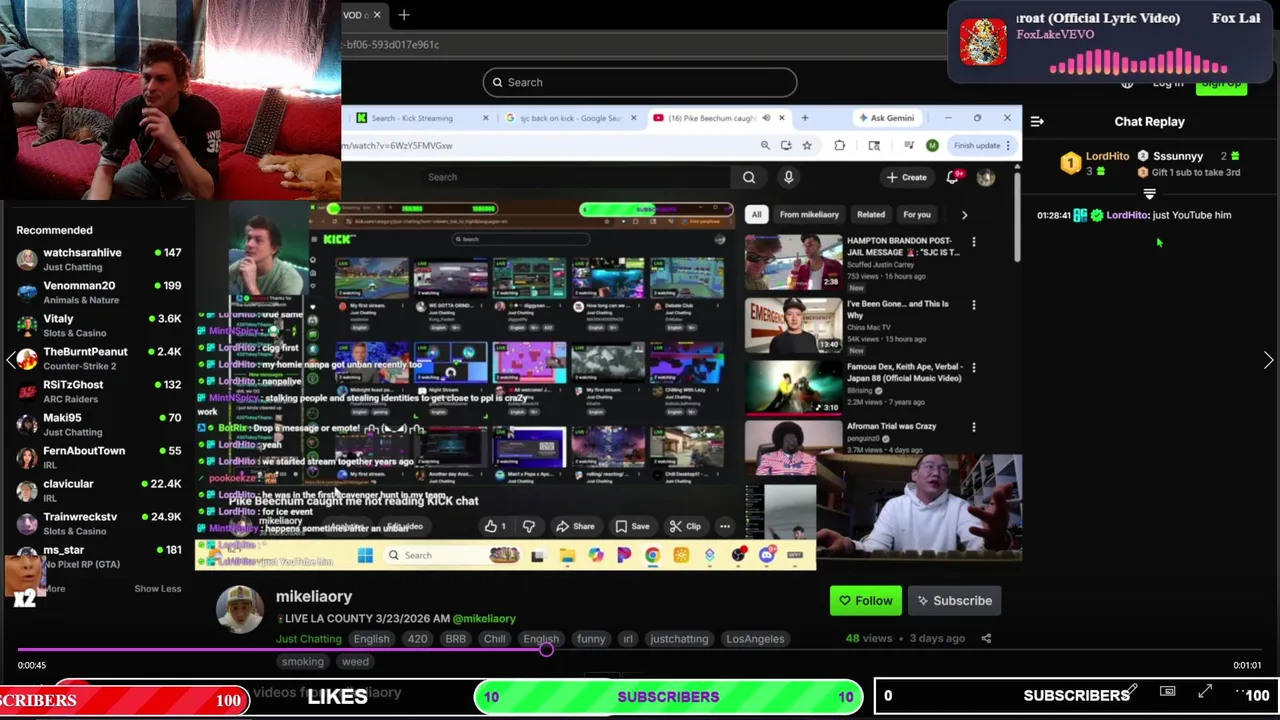Select the From mikeliaory chip

809,214
